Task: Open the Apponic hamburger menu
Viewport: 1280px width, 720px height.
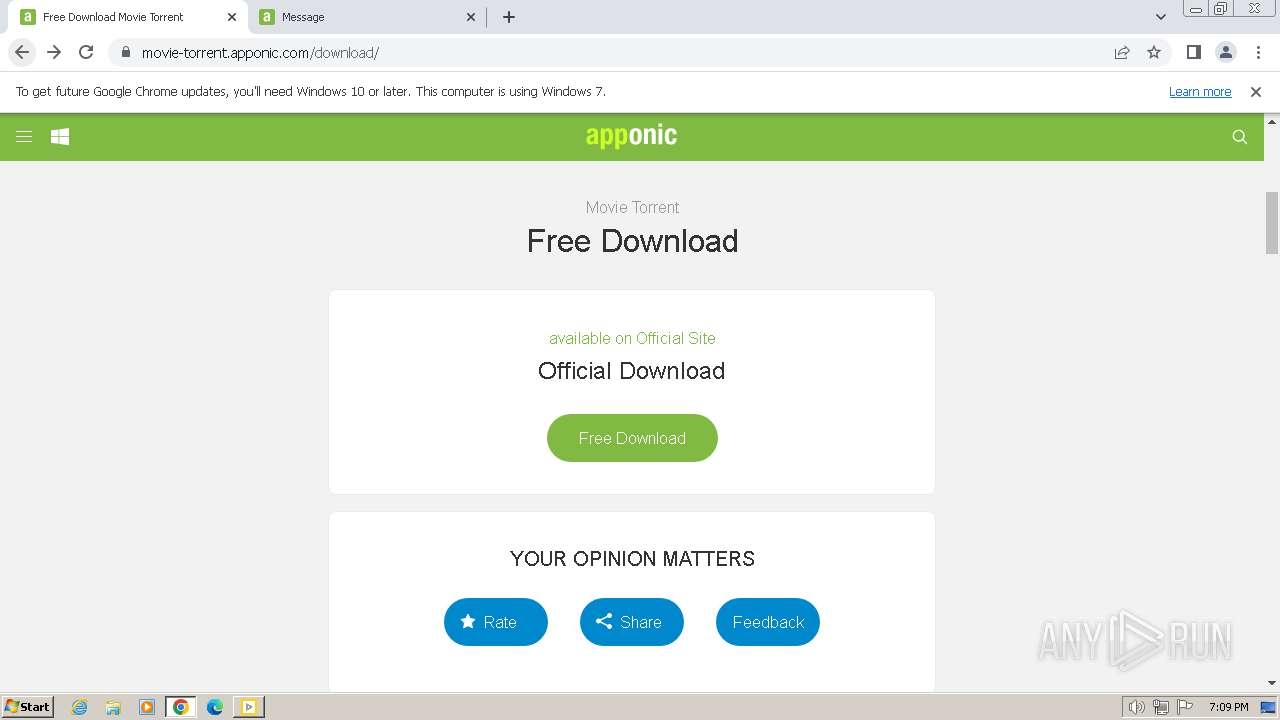Action: (24, 137)
